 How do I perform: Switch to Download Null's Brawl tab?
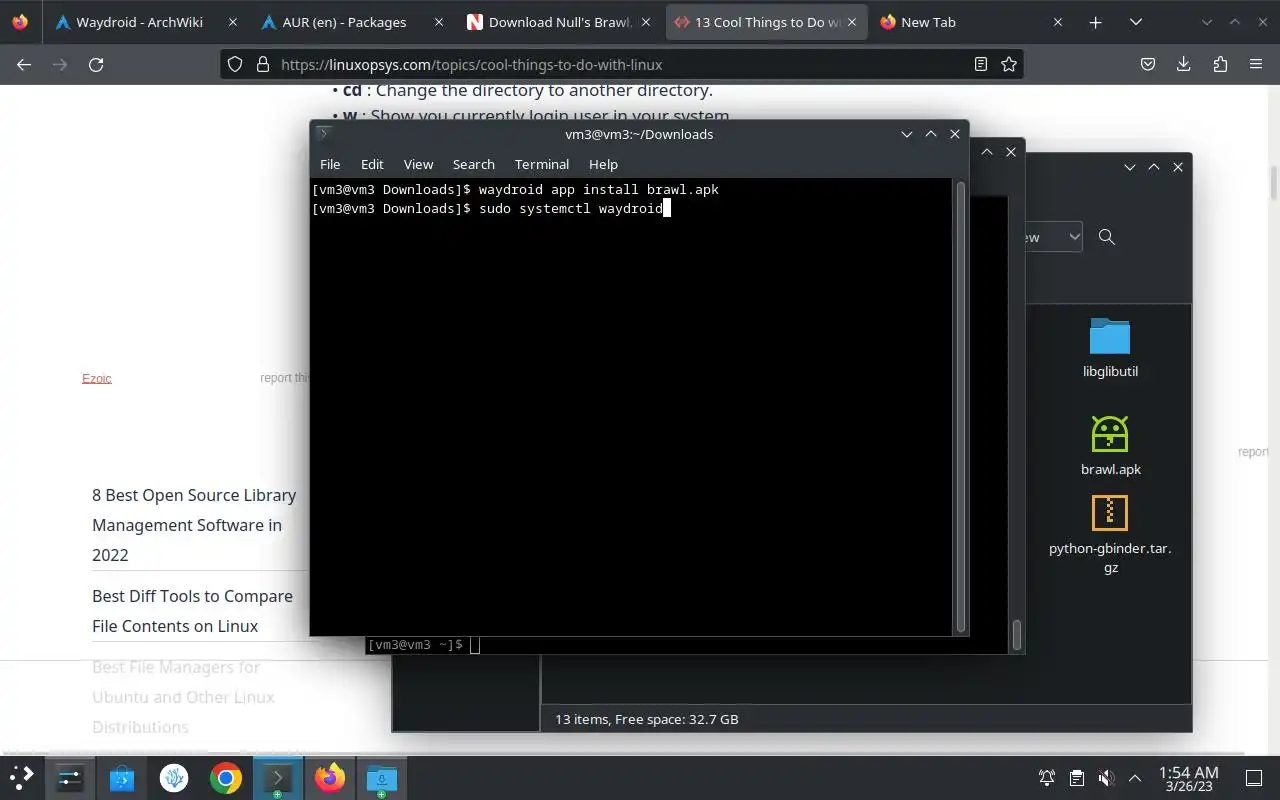point(560,22)
